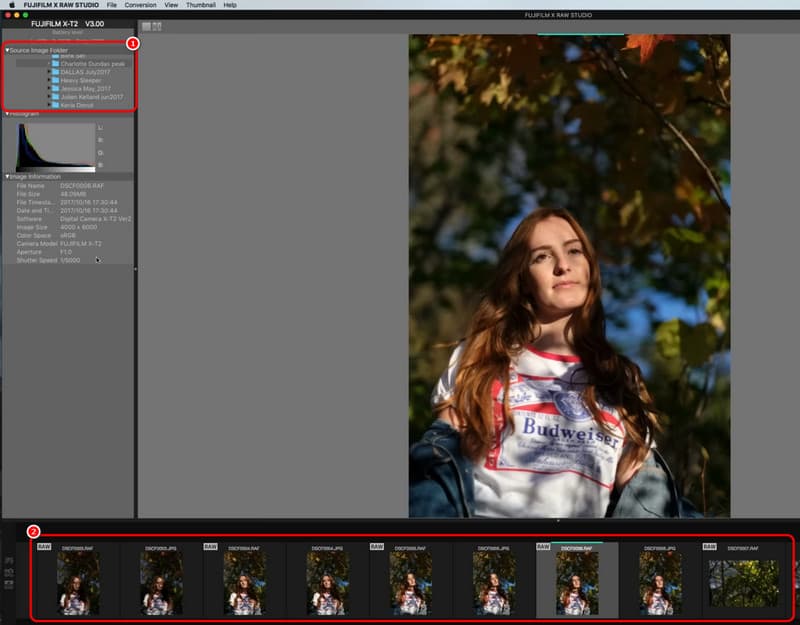Screen dimensions: 800x625
Task: Select the DALLAS July2017 folder
Action: [x=85, y=72]
